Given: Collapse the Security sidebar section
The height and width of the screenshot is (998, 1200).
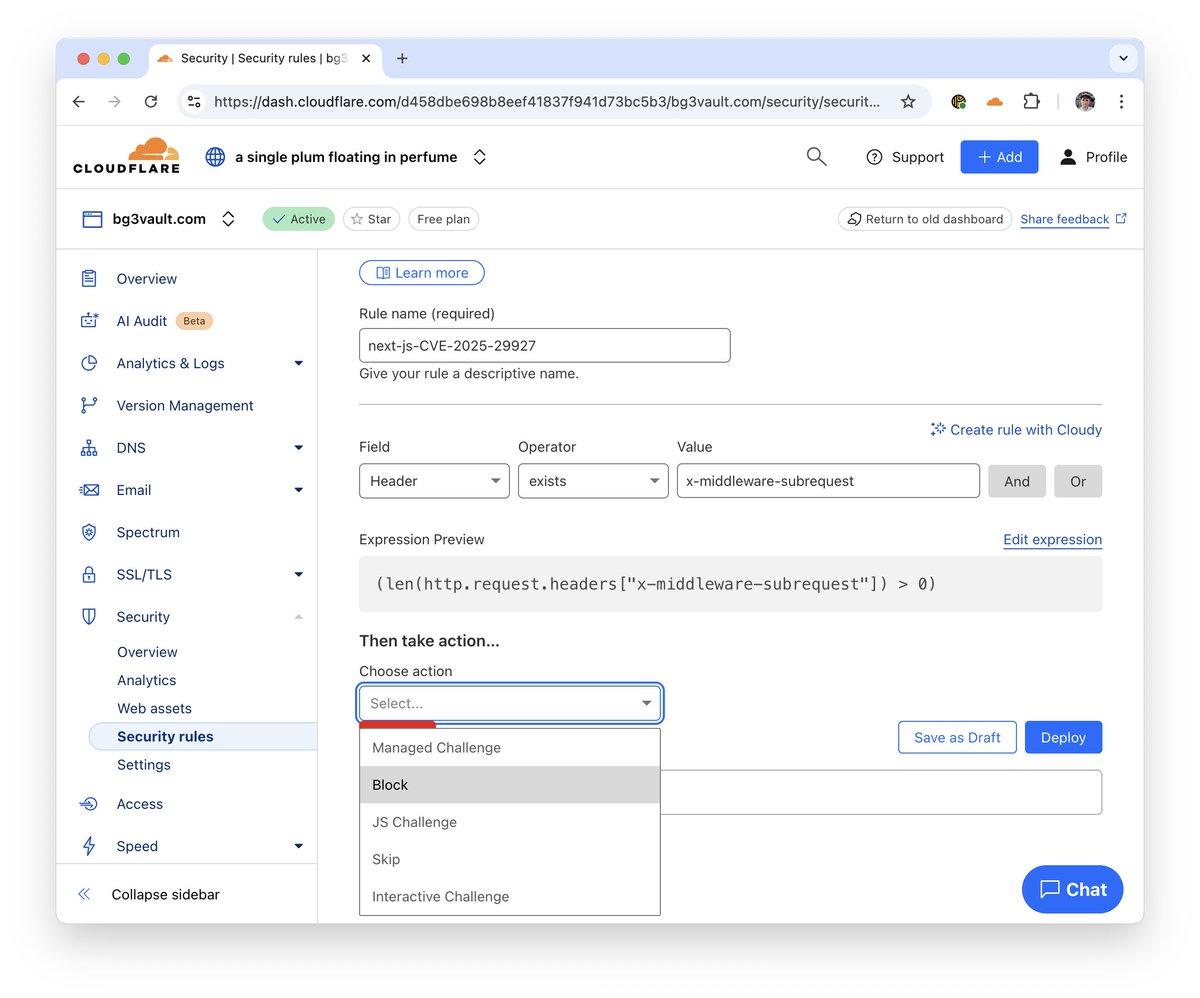Looking at the screenshot, I should point(298,617).
